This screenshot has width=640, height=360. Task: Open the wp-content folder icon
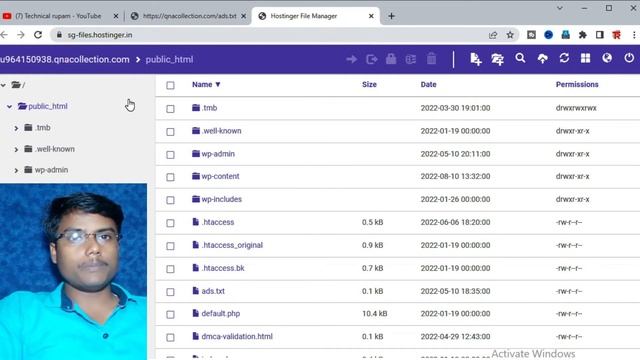196,176
